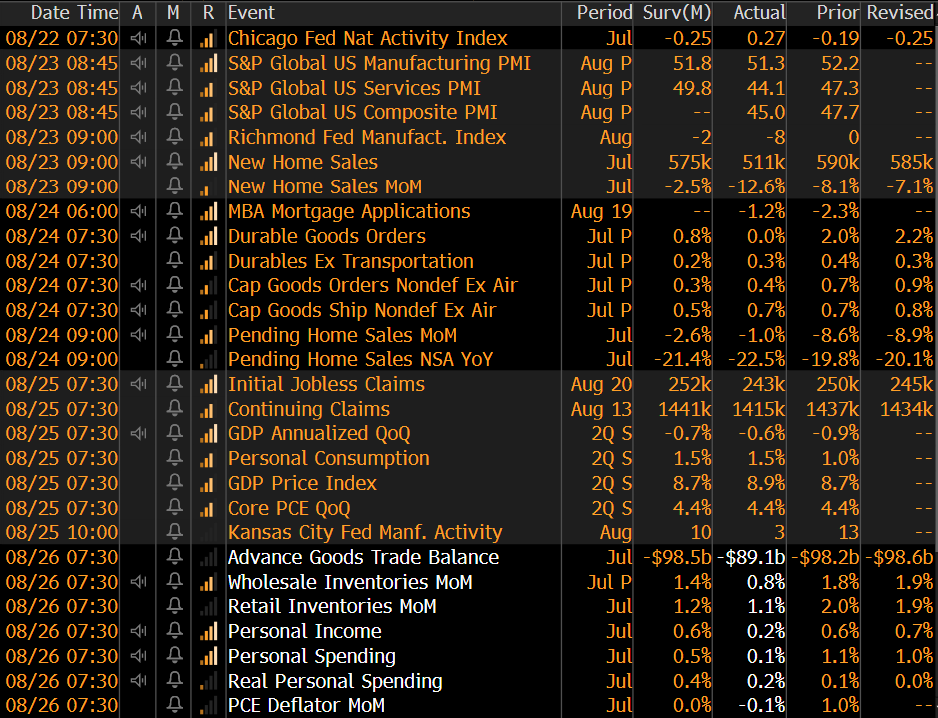Viewport: 938px width, 718px height.
Task: Click the relevance bars icon for MBA Mortgage Applications
Action: click(208, 212)
